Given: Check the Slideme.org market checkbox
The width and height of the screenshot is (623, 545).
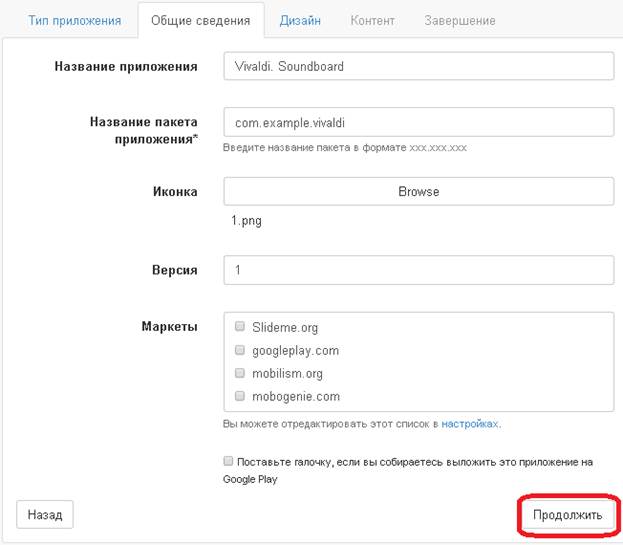Looking at the screenshot, I should (240, 326).
